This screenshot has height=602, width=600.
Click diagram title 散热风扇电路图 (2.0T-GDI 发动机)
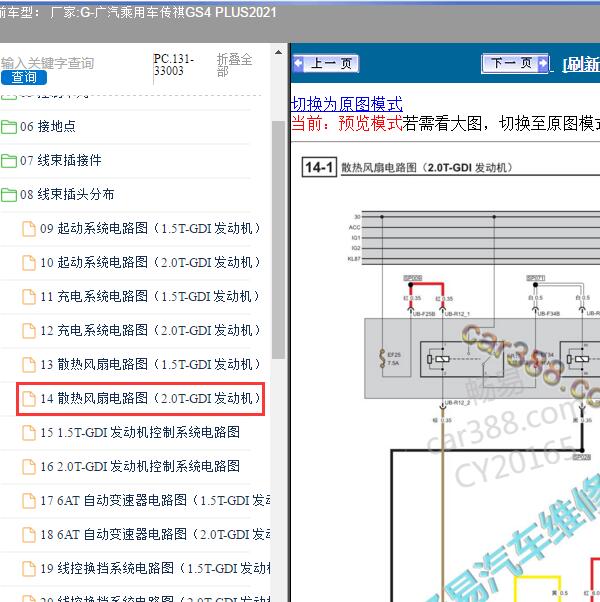pos(427,168)
